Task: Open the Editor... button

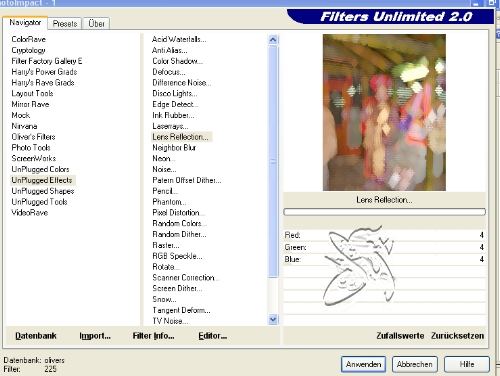Action: coord(213,336)
